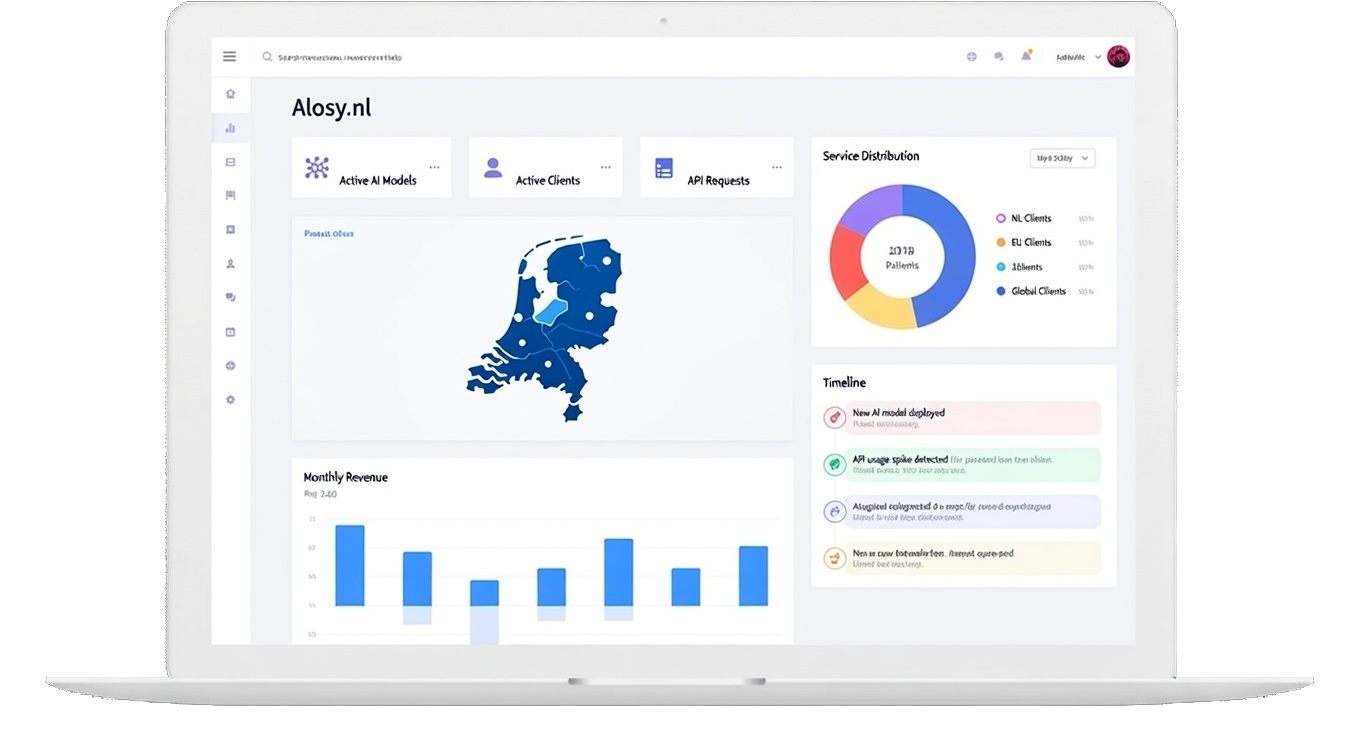Open the hamburger menu top left
The width and height of the screenshot is (1360, 752).
click(229, 56)
